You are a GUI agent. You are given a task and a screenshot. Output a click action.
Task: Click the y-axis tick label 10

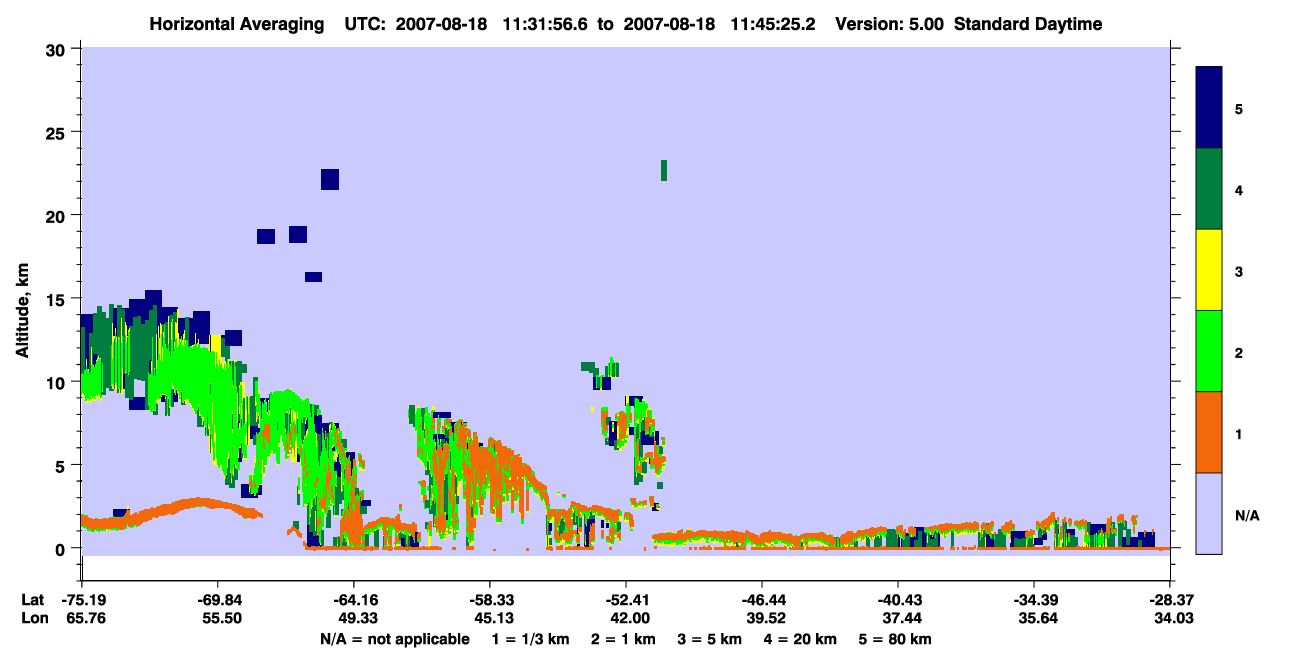(56, 381)
